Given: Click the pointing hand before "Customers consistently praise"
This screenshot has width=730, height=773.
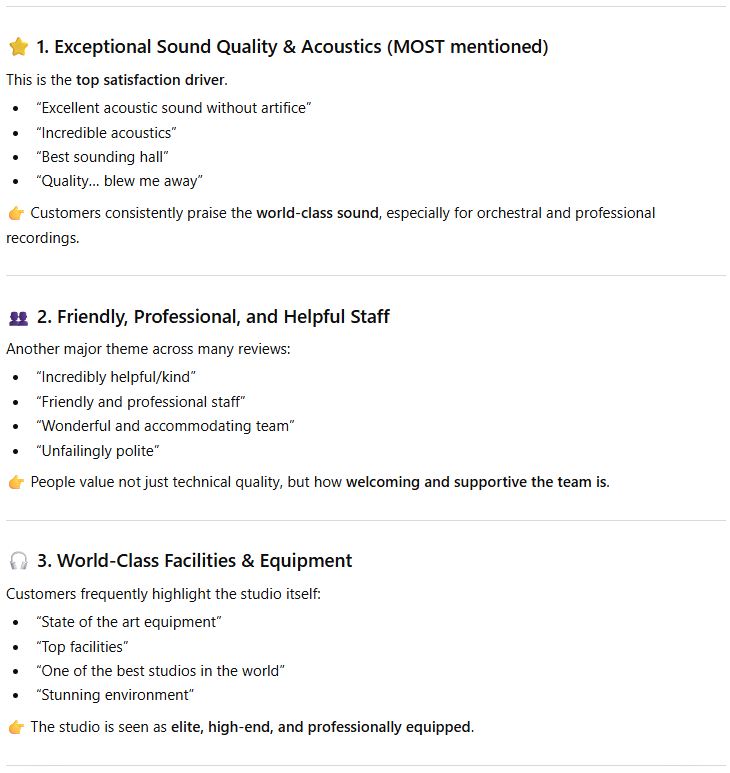Looking at the screenshot, I should click(x=16, y=213).
